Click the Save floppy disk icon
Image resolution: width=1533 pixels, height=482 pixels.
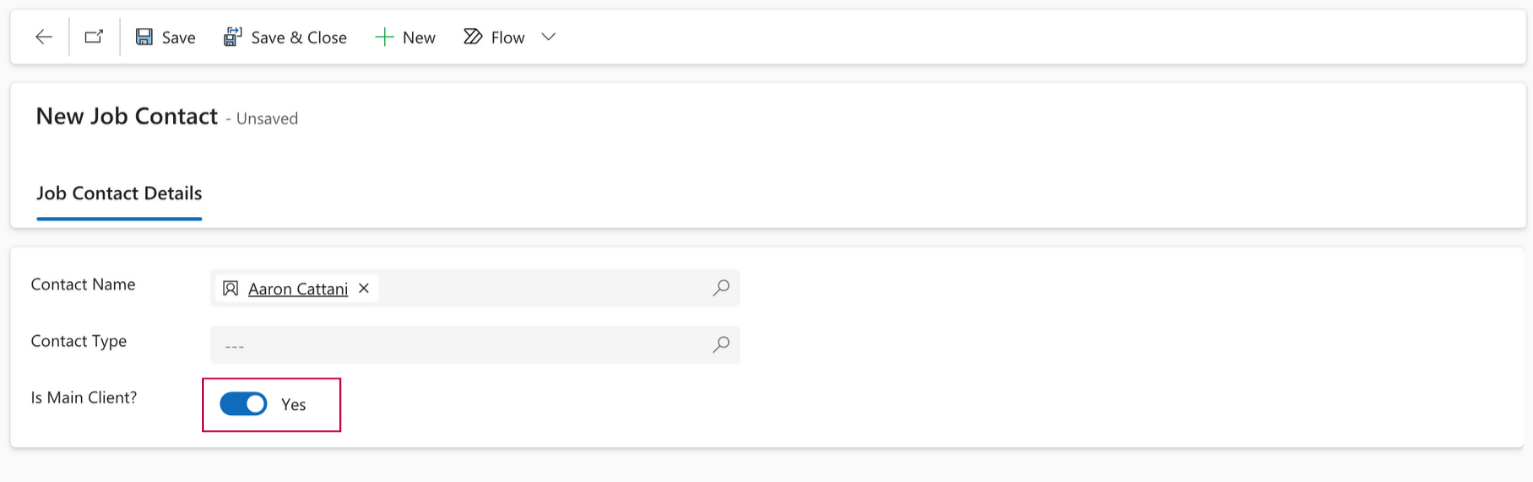144,37
